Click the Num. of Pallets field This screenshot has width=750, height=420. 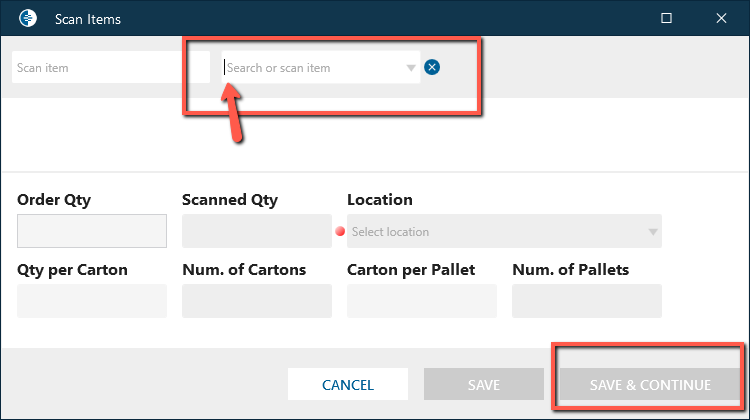(586, 301)
